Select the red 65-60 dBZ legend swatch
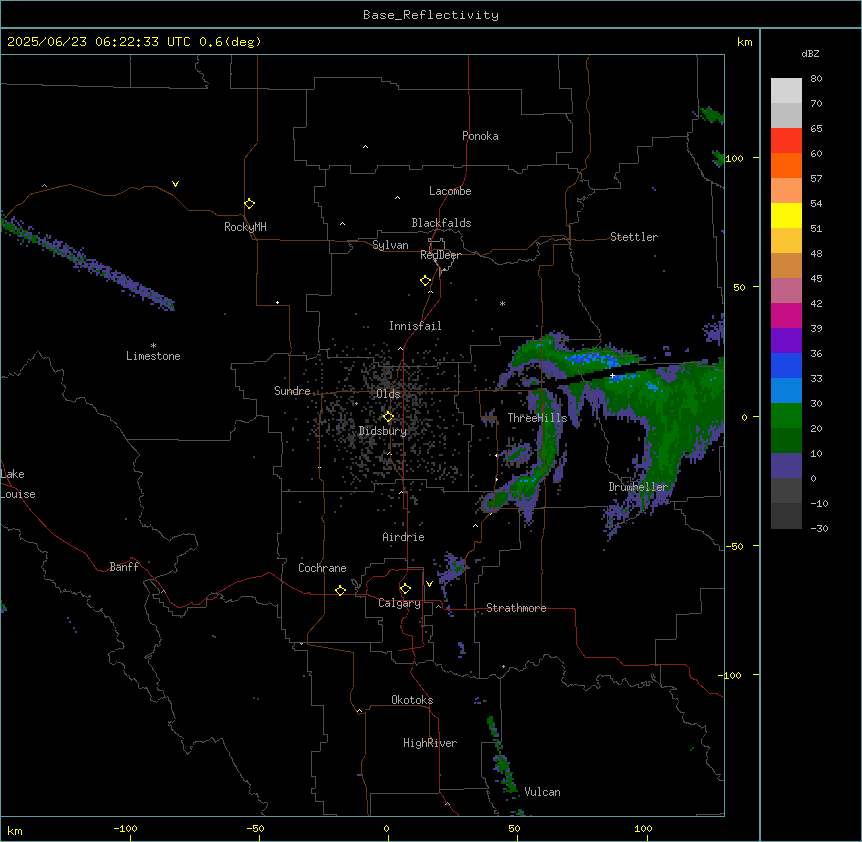This screenshot has height=842, width=862. click(x=786, y=140)
